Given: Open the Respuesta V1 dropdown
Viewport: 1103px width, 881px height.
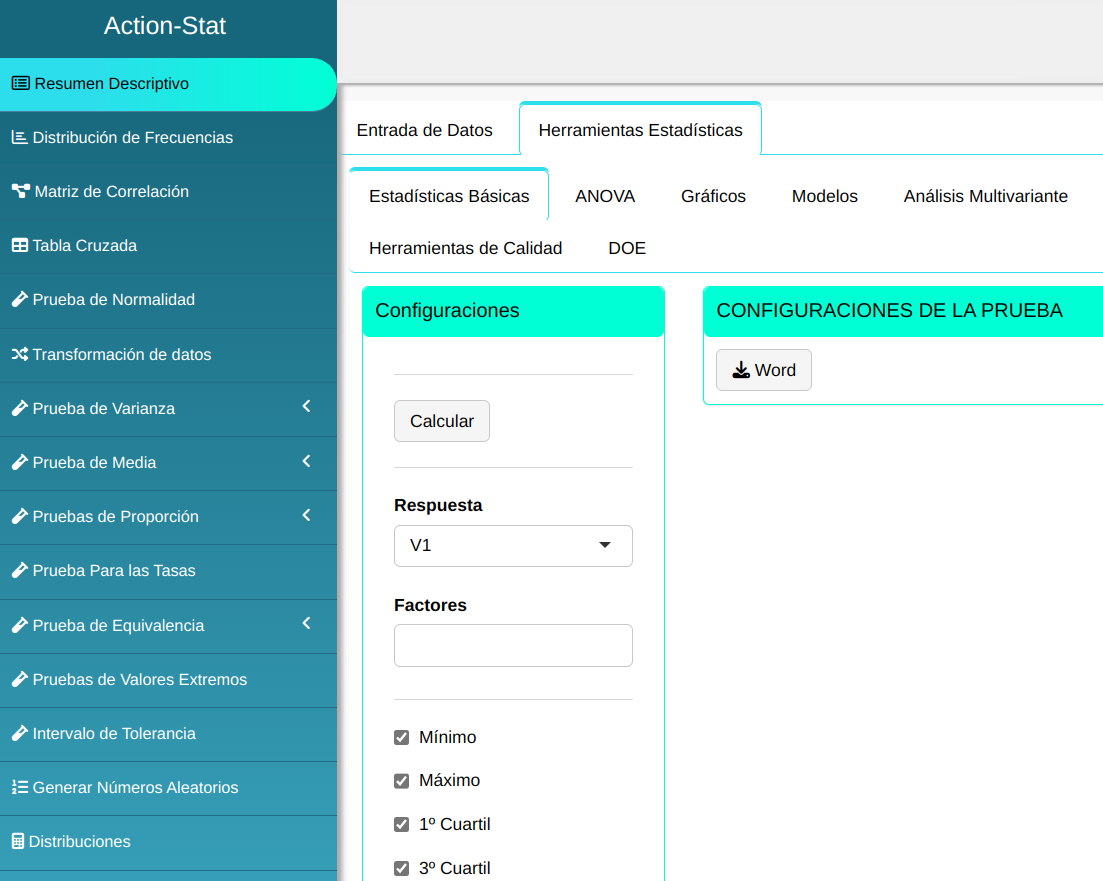Looking at the screenshot, I should click(x=513, y=546).
